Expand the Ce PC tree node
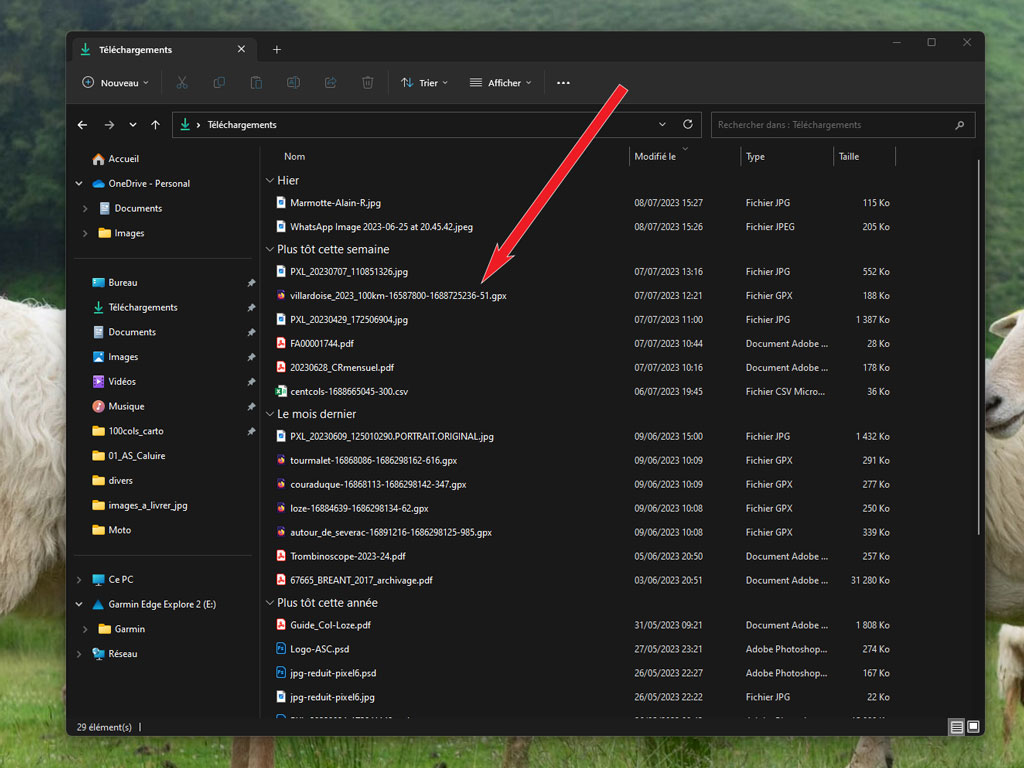1024x768 pixels. click(x=79, y=580)
